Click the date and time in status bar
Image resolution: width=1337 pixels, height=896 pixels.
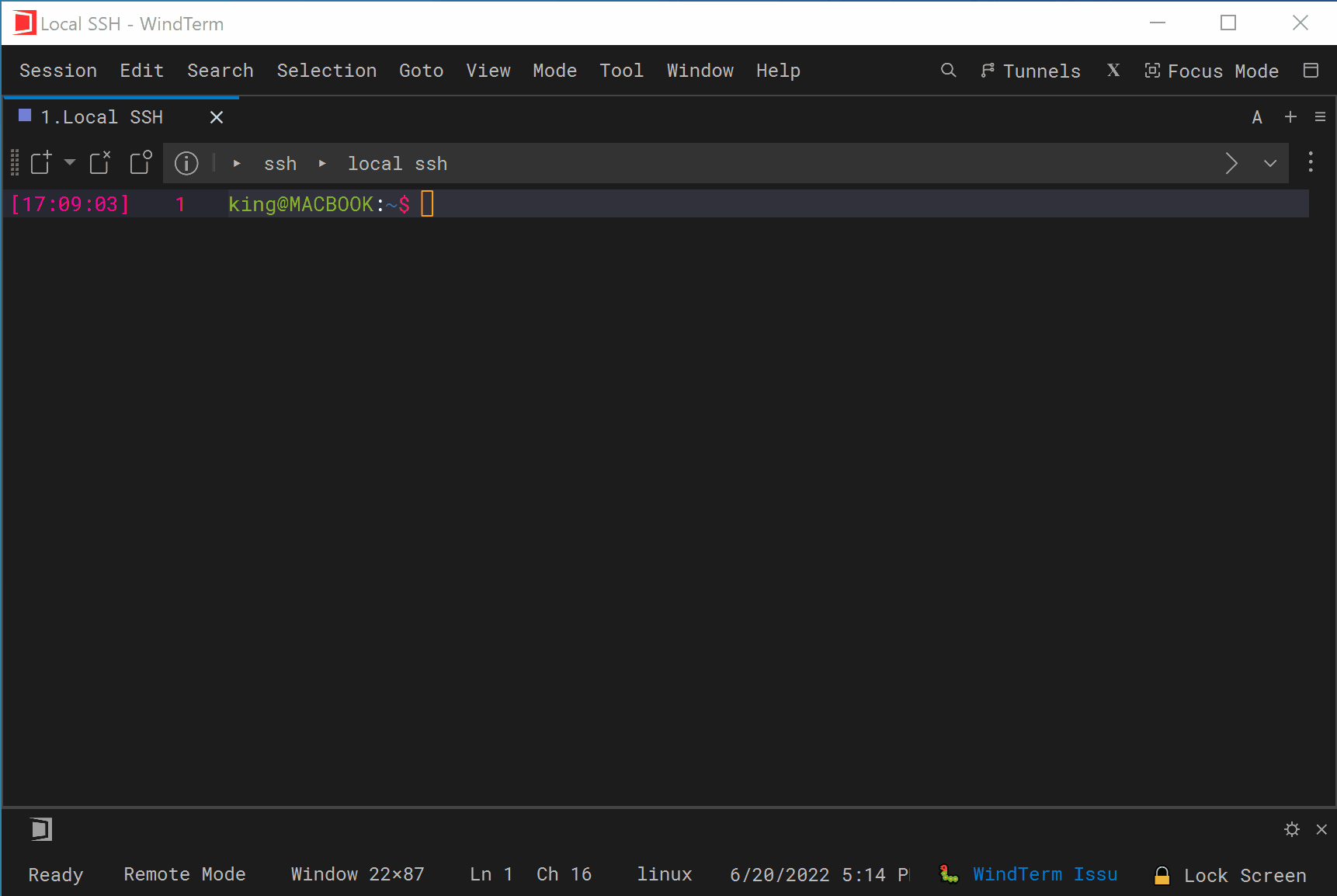(x=820, y=875)
